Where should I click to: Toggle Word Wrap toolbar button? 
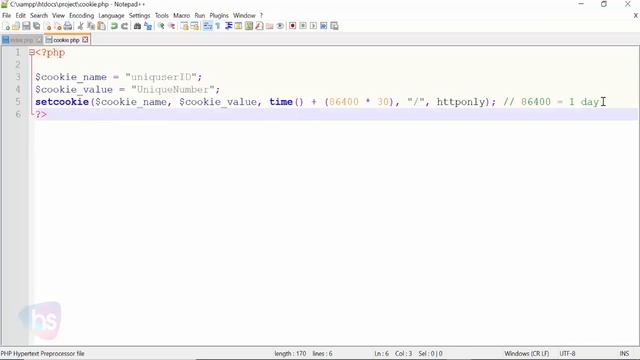[207, 26]
